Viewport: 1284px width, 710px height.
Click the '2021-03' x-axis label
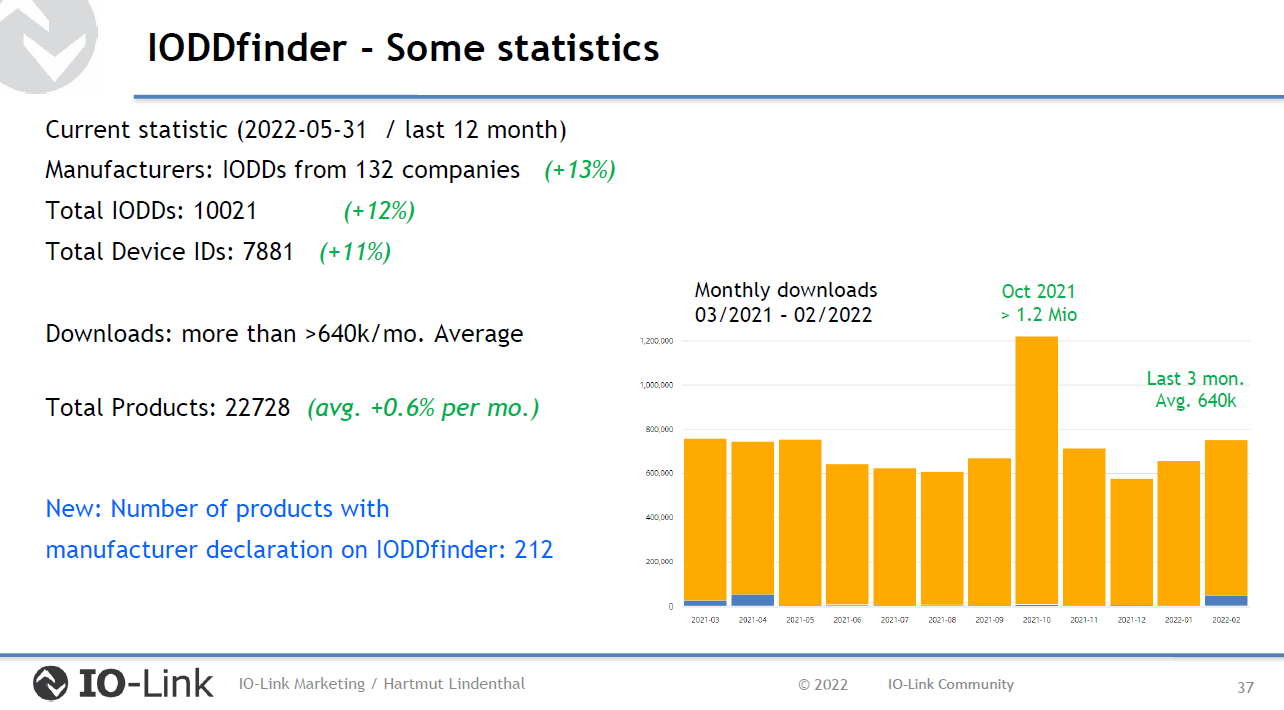[705, 620]
